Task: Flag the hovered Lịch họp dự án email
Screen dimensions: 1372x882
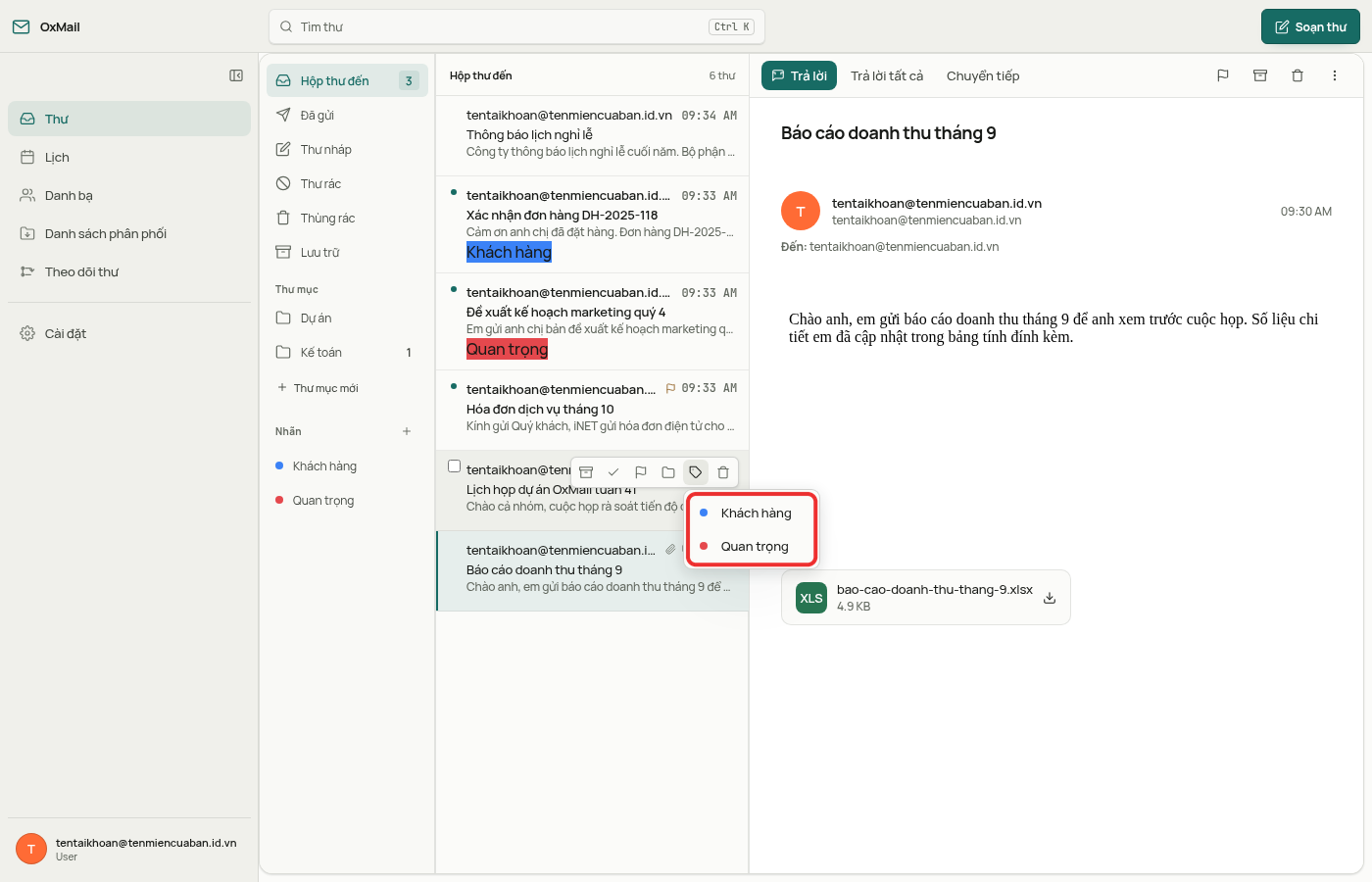Action: pos(641,472)
